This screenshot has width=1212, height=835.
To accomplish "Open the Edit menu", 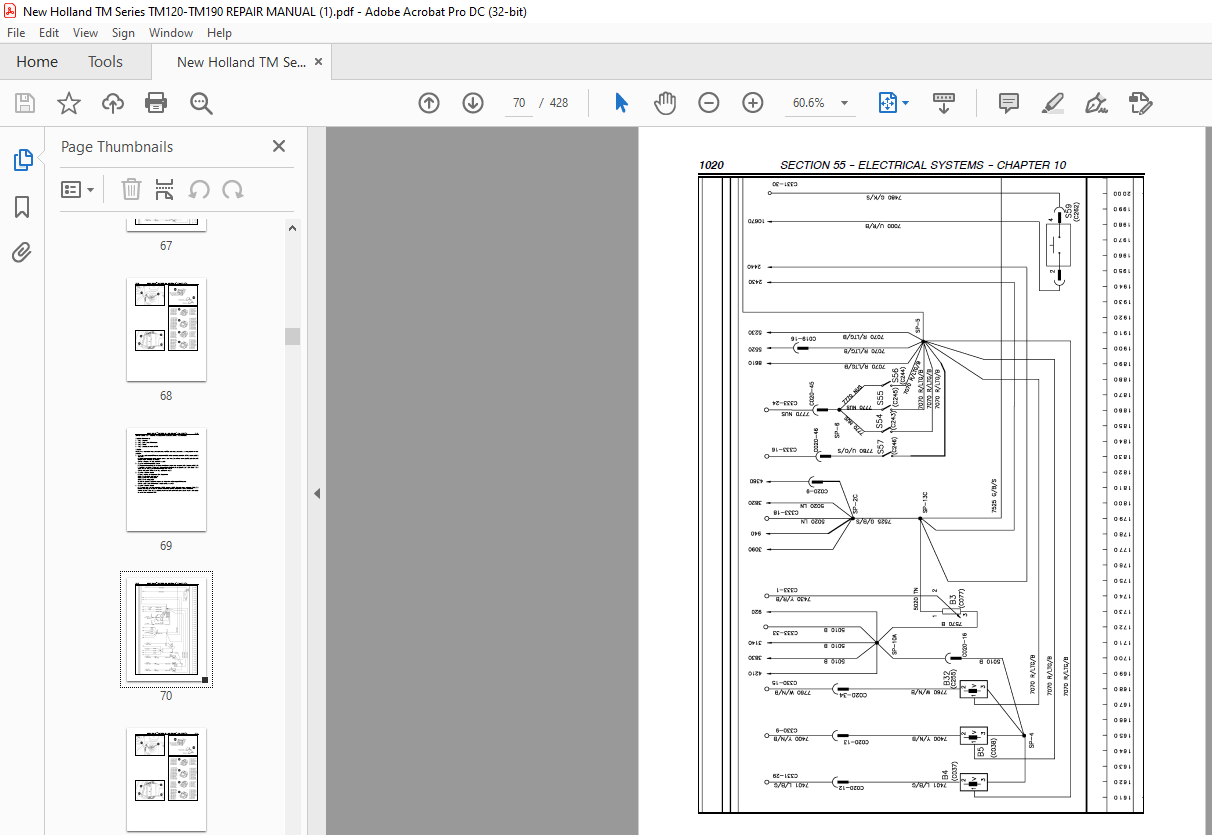I will [49, 33].
